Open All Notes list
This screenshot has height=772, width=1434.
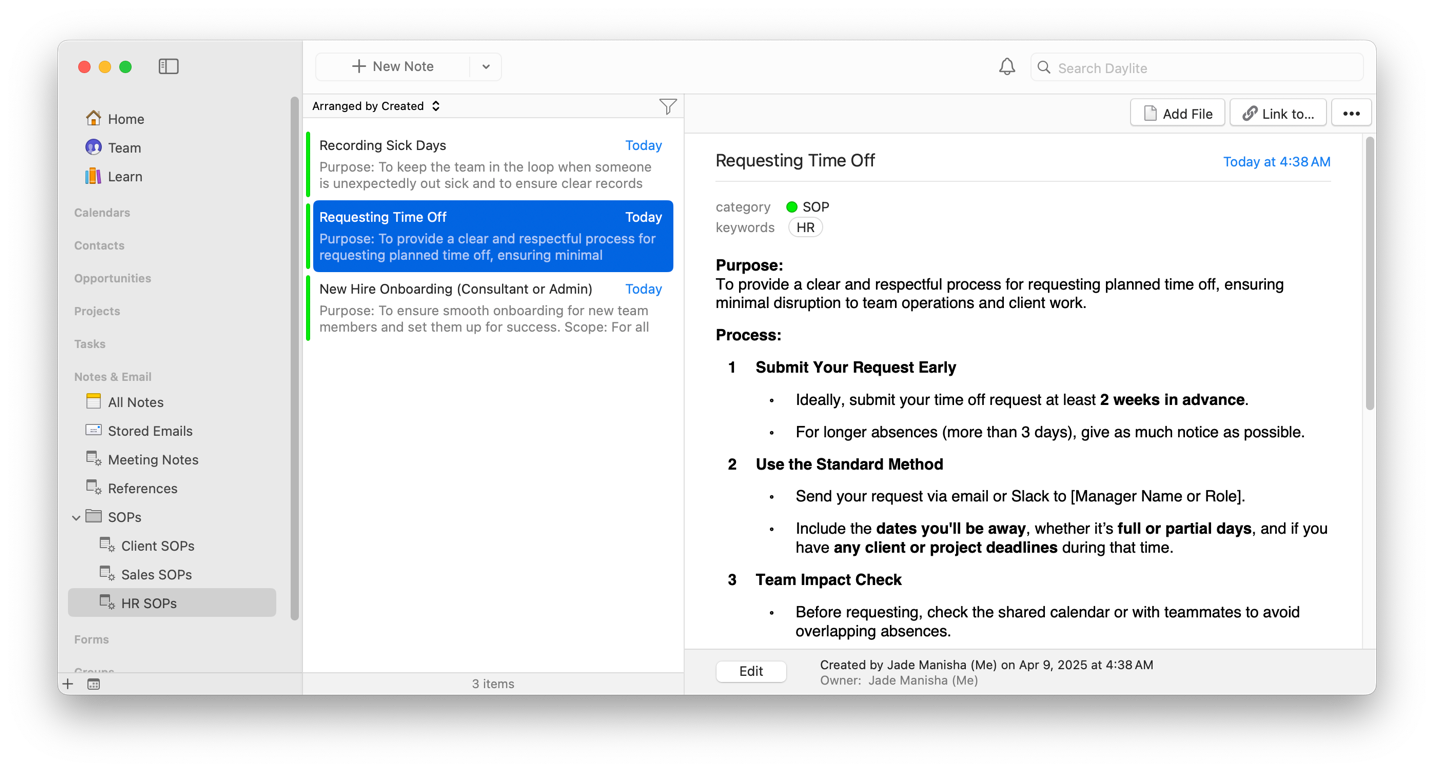point(135,402)
